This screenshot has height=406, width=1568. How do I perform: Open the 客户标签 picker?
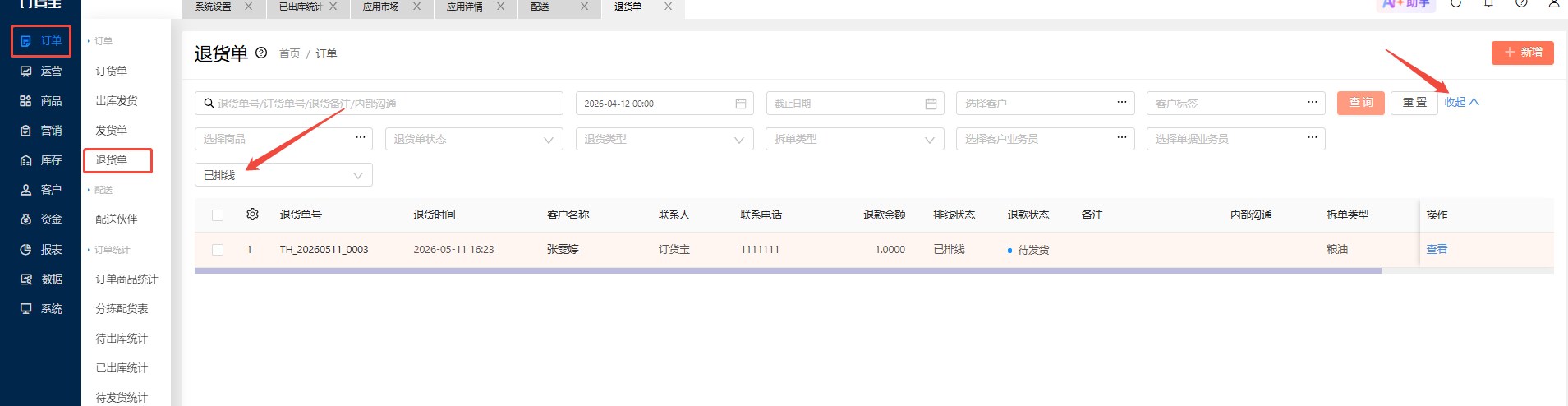click(x=1236, y=103)
